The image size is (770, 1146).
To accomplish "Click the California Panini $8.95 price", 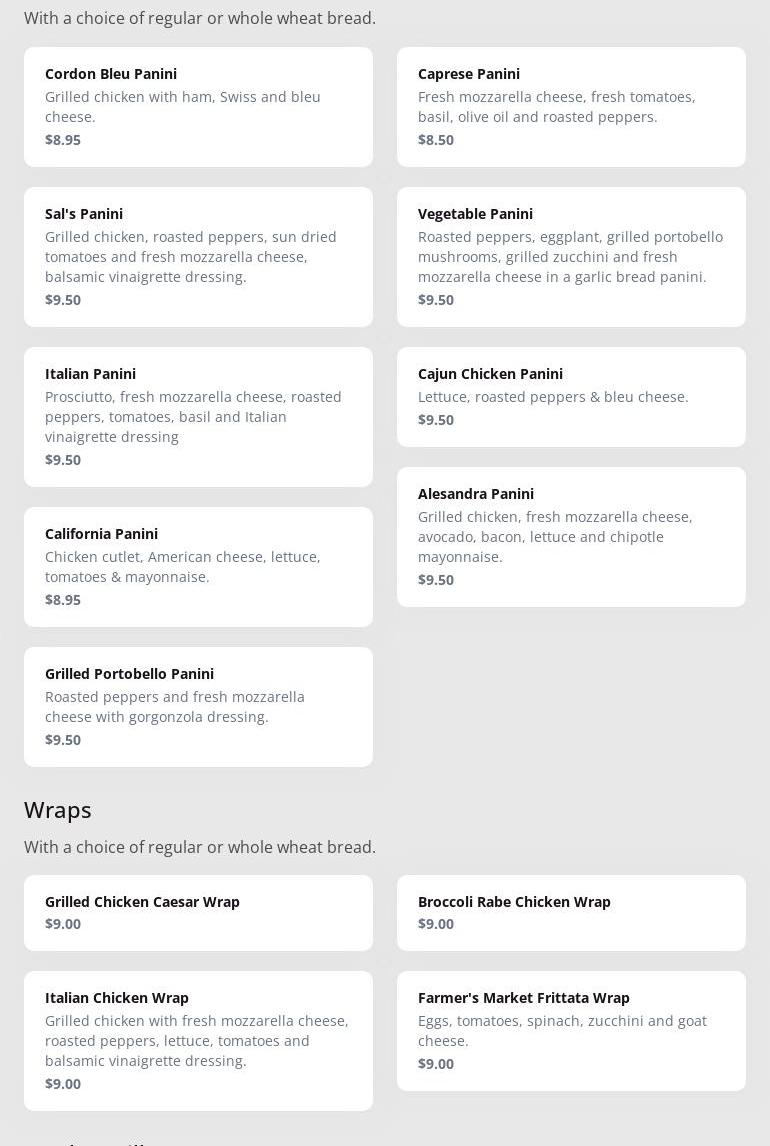I will click(63, 600).
